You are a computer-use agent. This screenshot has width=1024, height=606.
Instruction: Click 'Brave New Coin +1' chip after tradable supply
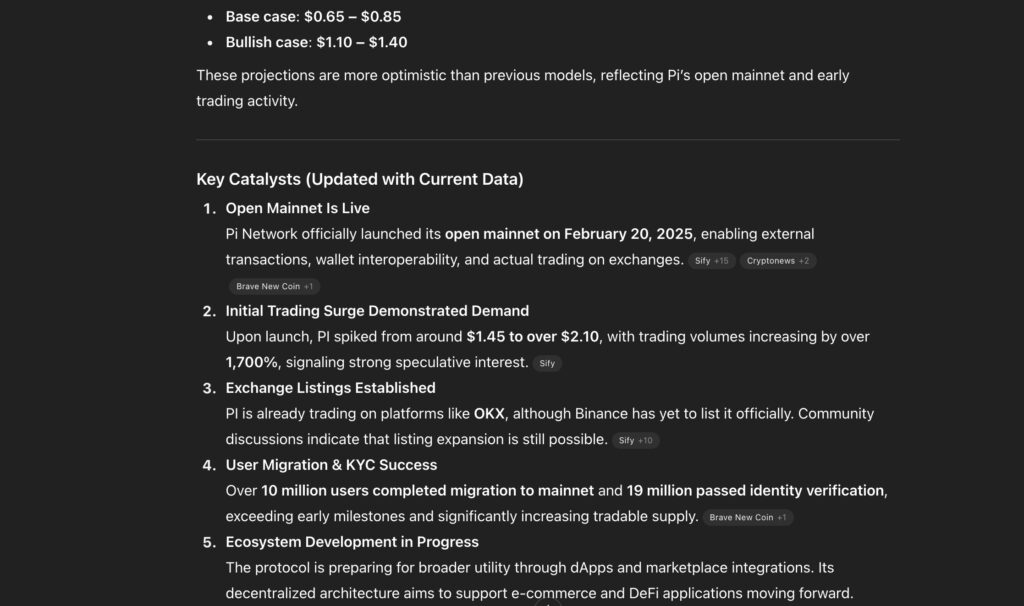coord(747,518)
